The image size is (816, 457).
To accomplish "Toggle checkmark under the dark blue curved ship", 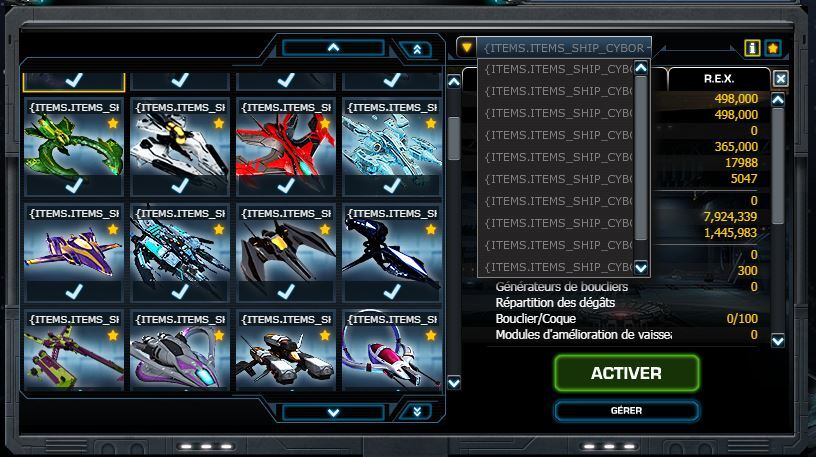I will coord(391,291).
